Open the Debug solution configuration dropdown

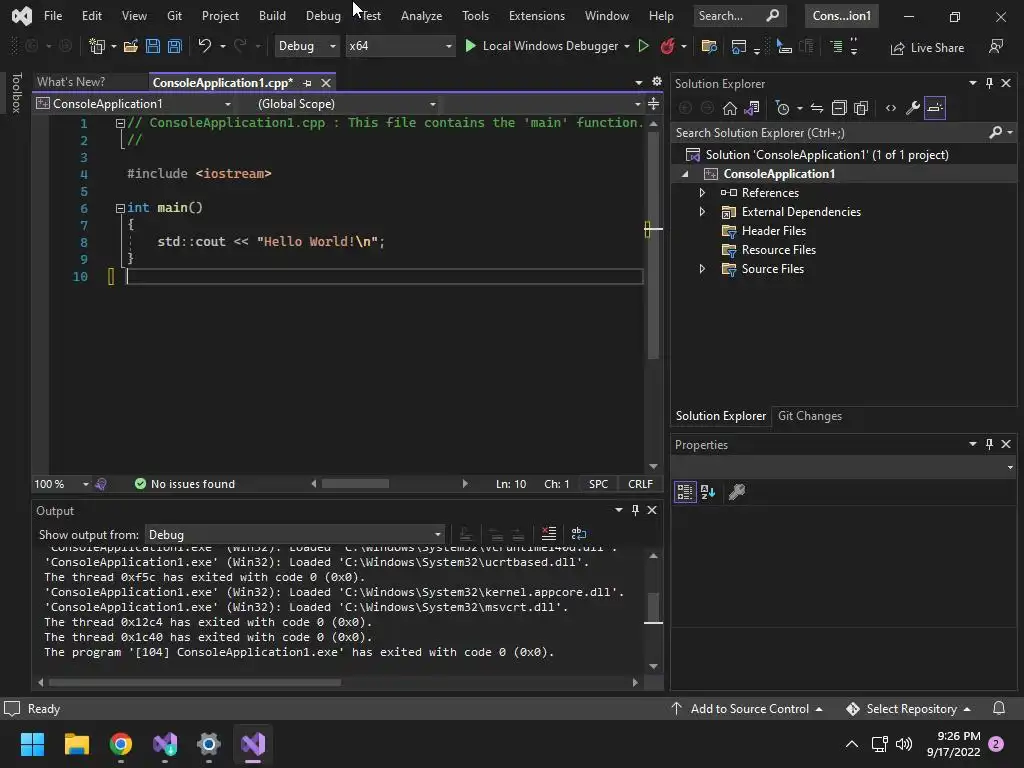(306, 46)
